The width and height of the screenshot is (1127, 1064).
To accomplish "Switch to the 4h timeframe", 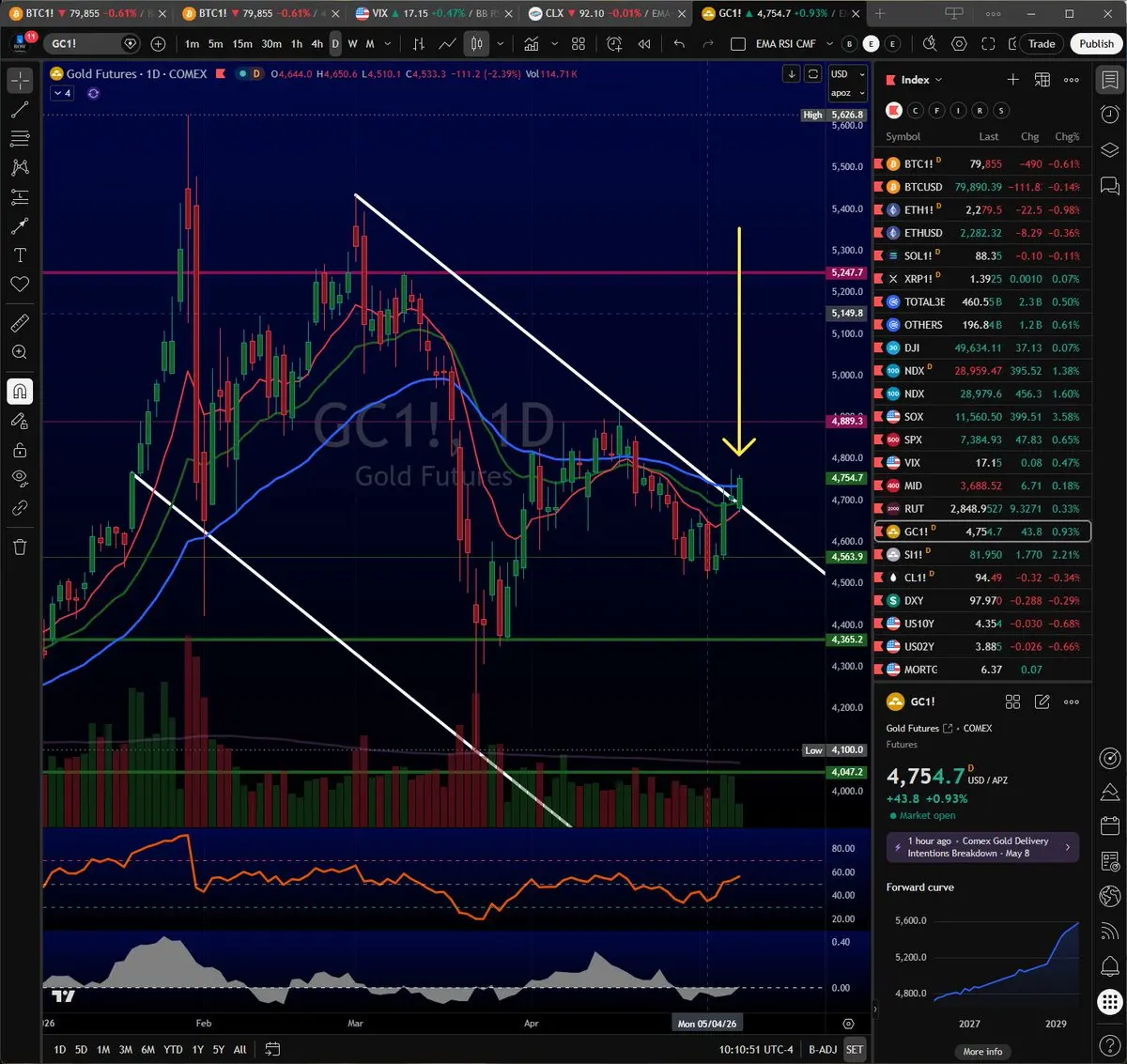I will click(316, 44).
